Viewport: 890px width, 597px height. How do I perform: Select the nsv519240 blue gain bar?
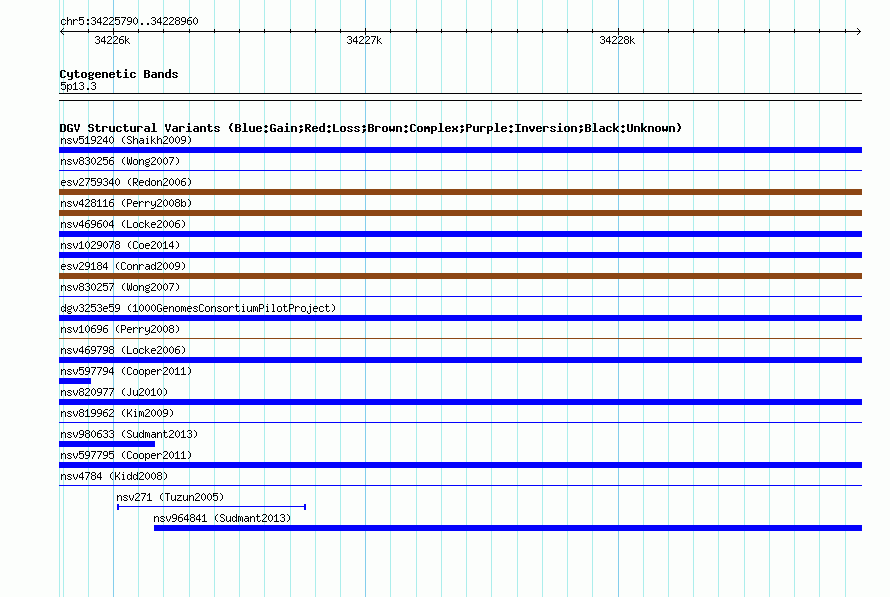coord(460,150)
